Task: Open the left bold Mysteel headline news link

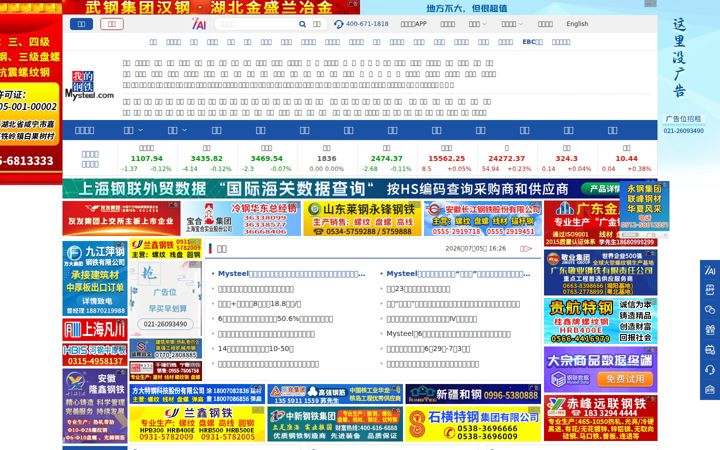Action: (x=292, y=274)
